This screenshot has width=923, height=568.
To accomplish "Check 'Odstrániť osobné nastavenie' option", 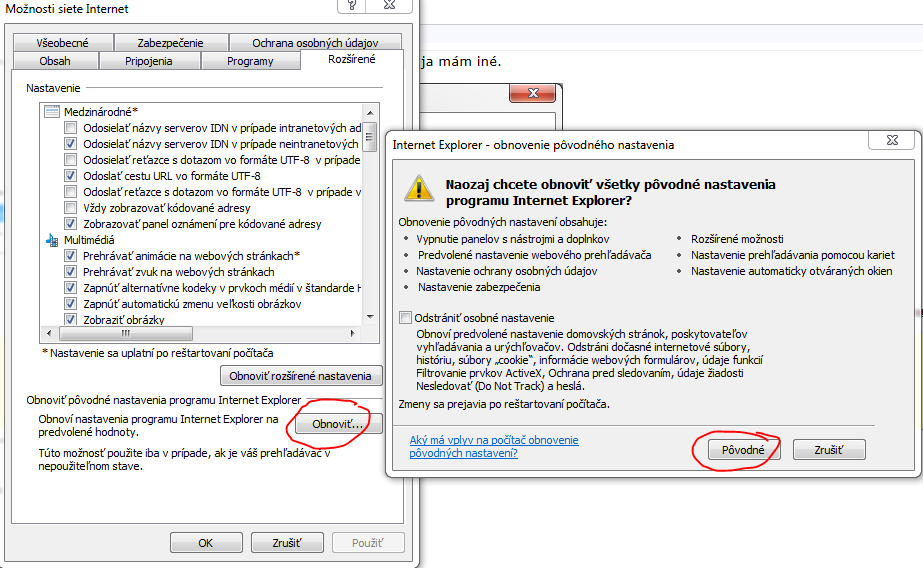I will point(405,318).
